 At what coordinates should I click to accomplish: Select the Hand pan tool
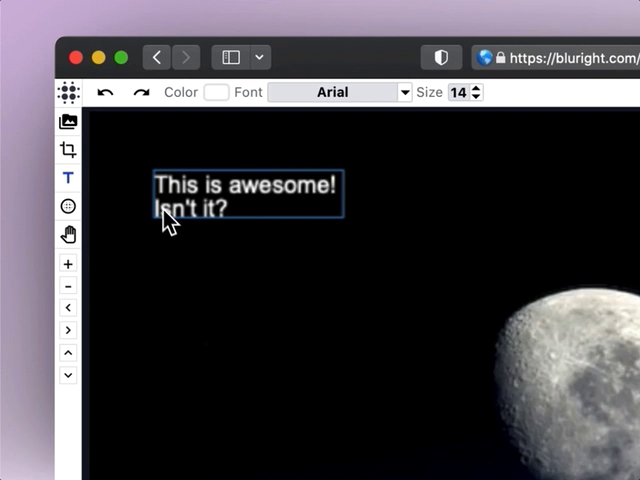pyautogui.click(x=68, y=235)
